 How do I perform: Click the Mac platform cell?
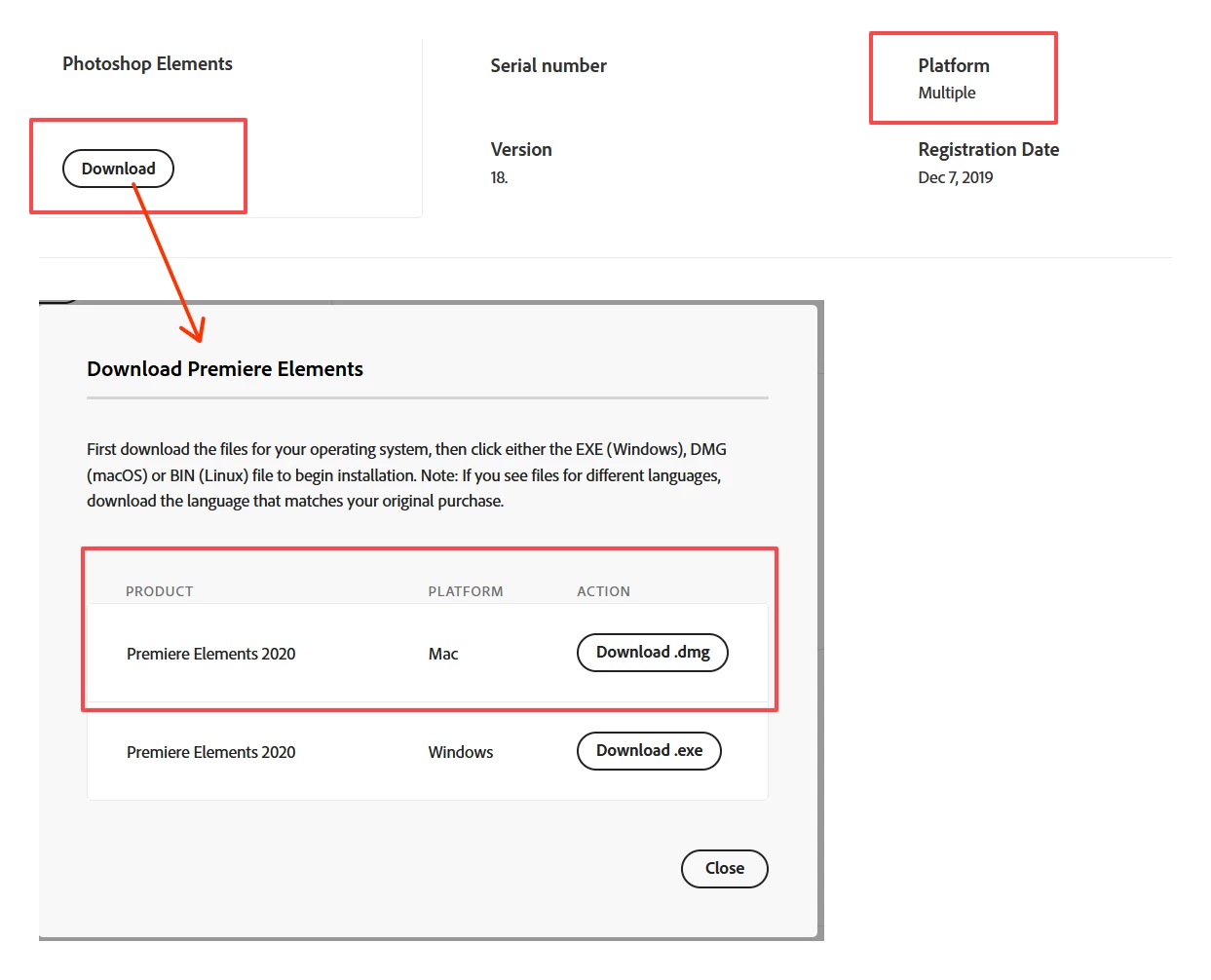pos(443,654)
